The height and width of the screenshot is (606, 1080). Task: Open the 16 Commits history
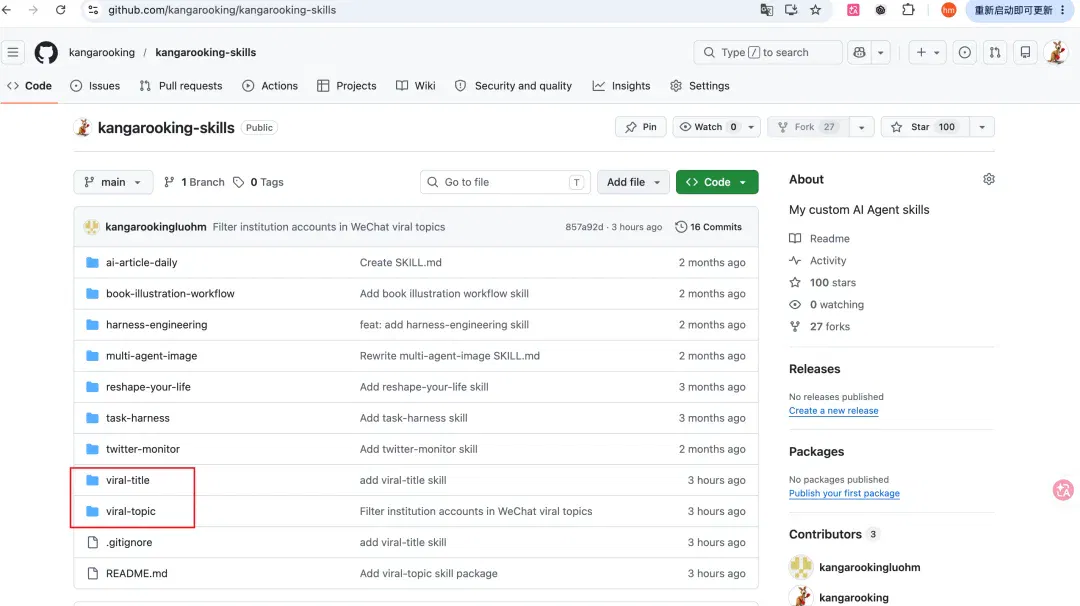[x=708, y=227]
